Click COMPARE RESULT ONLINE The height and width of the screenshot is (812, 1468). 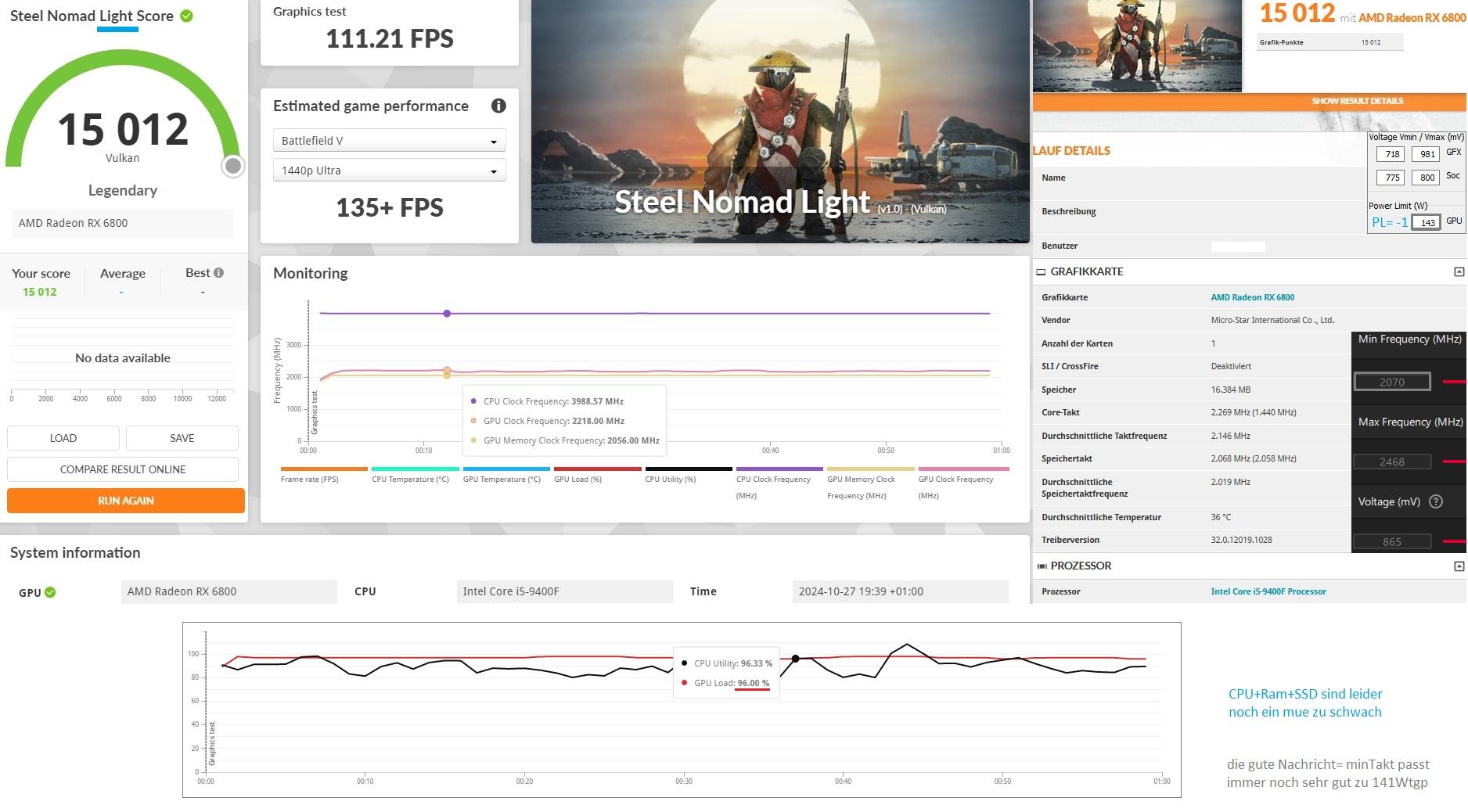[123, 469]
